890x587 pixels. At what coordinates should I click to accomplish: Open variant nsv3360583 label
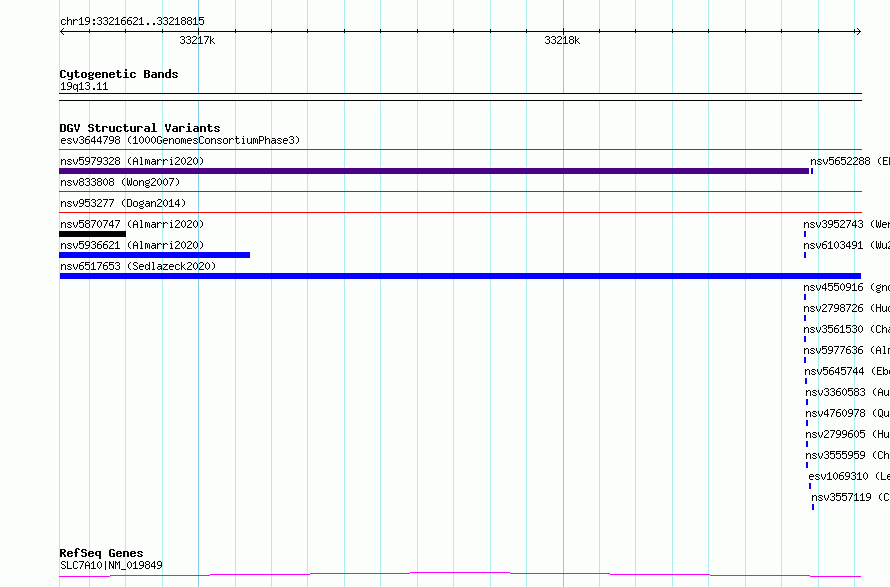point(847,392)
